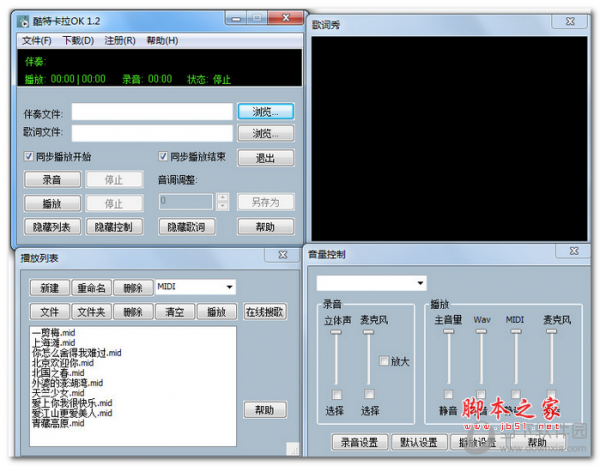Decrease pitch with the spinner down arrow
The height and width of the screenshot is (466, 600).
[222, 206]
